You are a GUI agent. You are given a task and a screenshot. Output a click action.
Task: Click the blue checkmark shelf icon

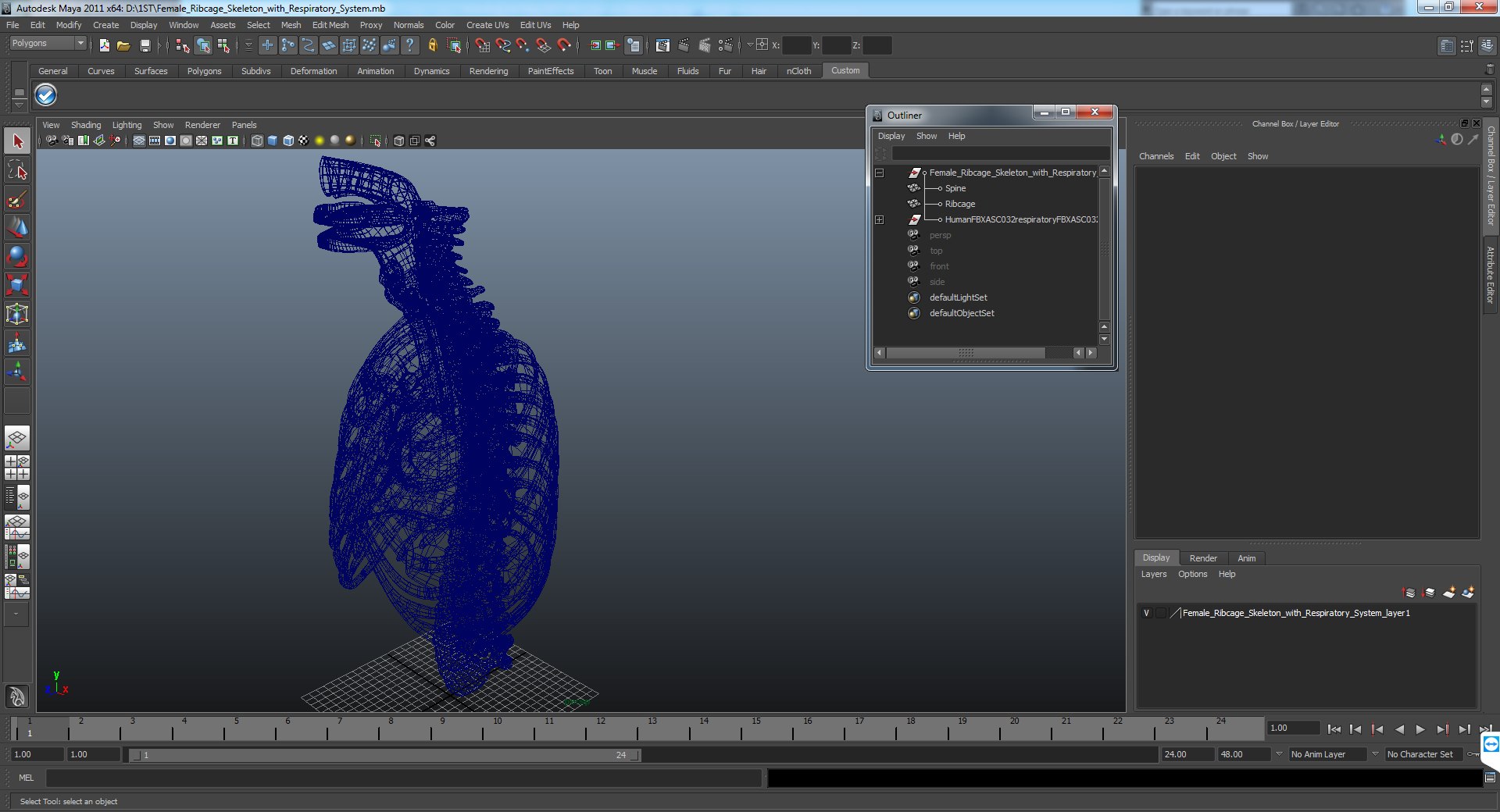(46, 95)
